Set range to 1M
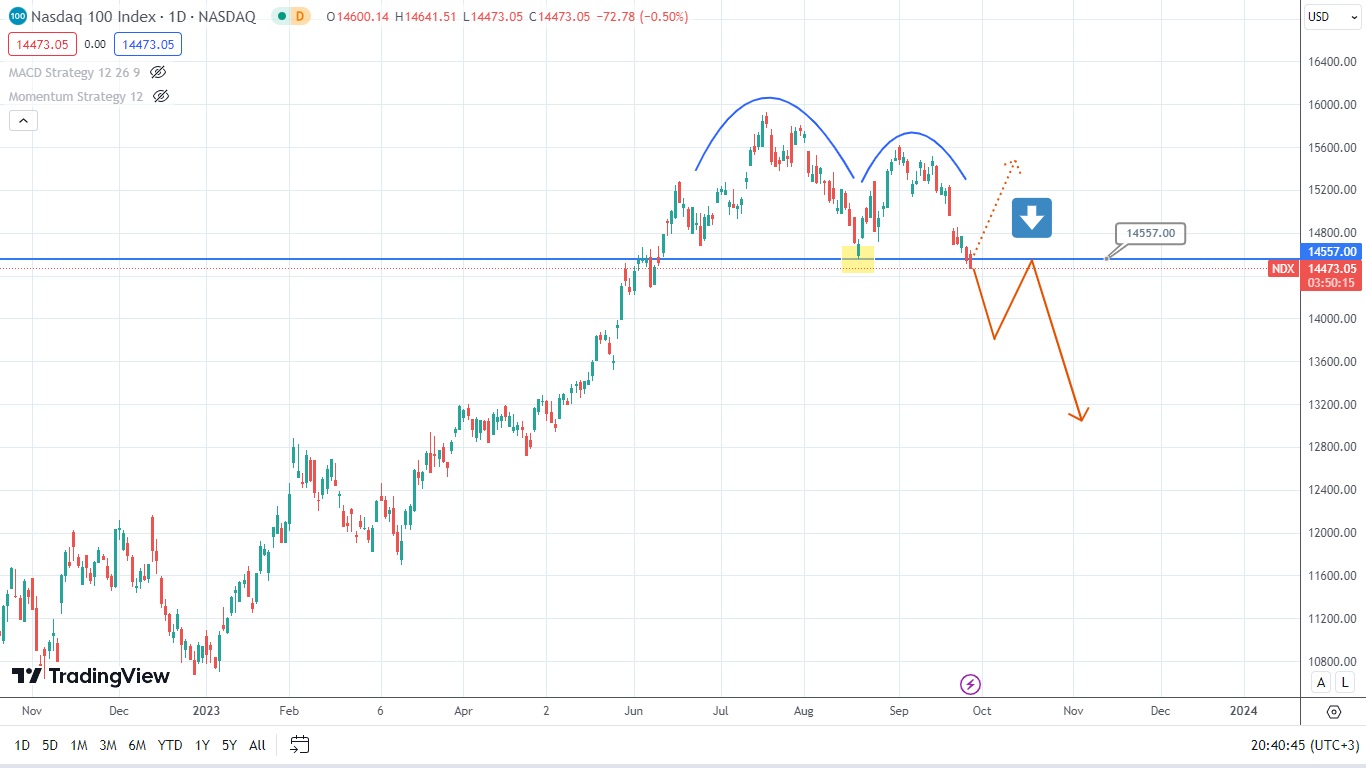 pos(79,745)
